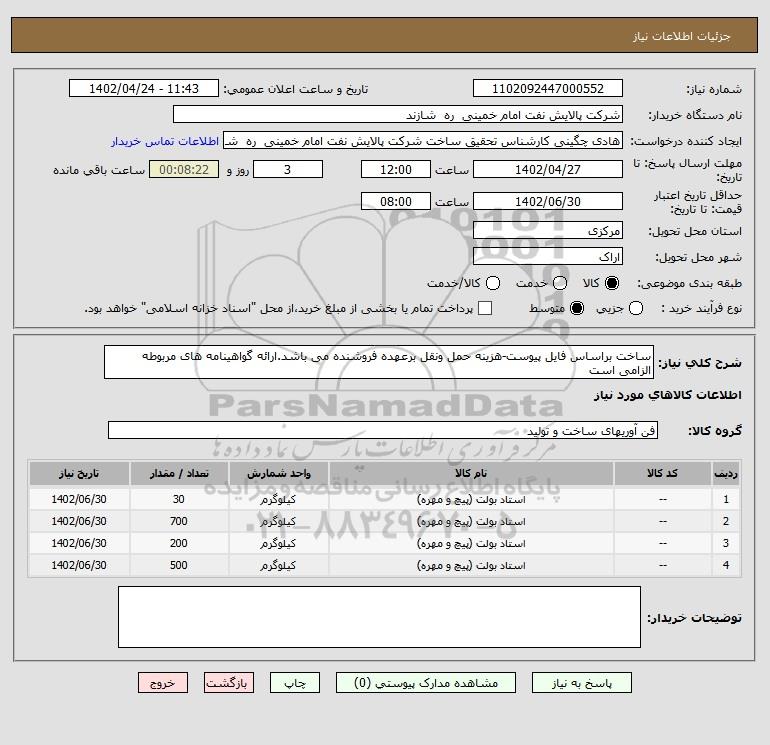
Task: Click the buyer organization name field
Action: point(398,114)
